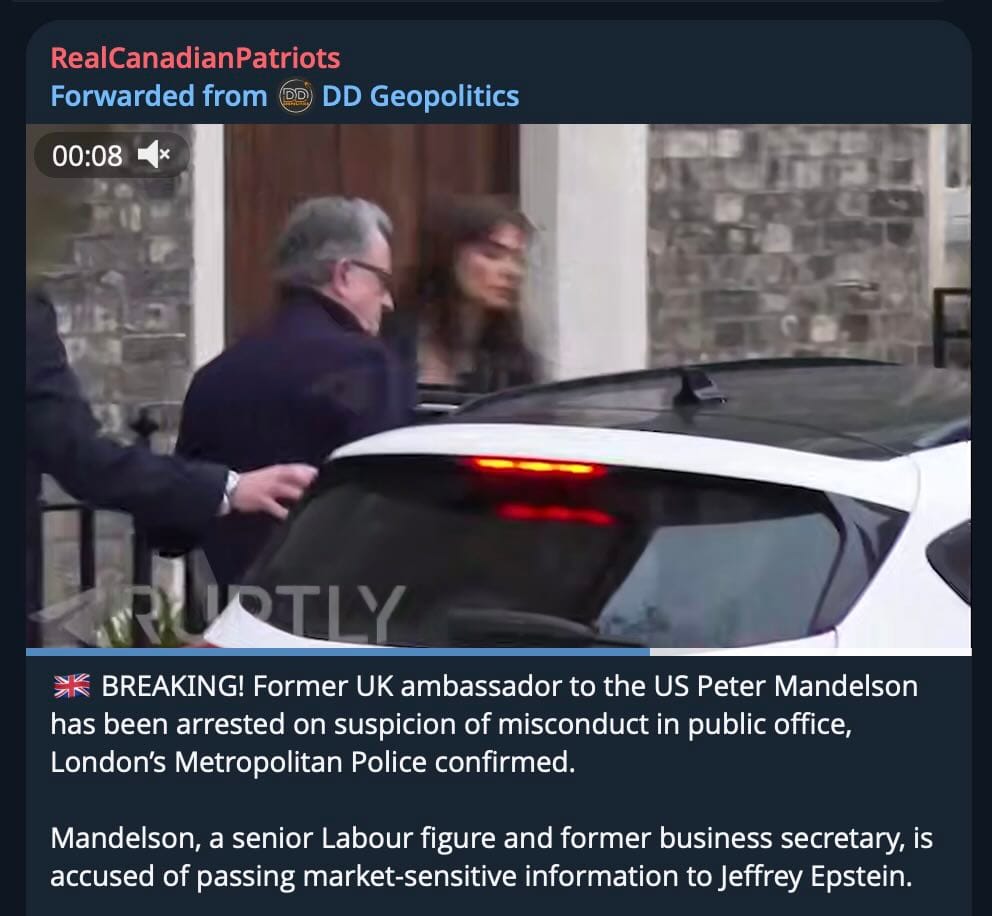Click the 00:08 video time indicator
992x916 pixels.
(x=87, y=156)
